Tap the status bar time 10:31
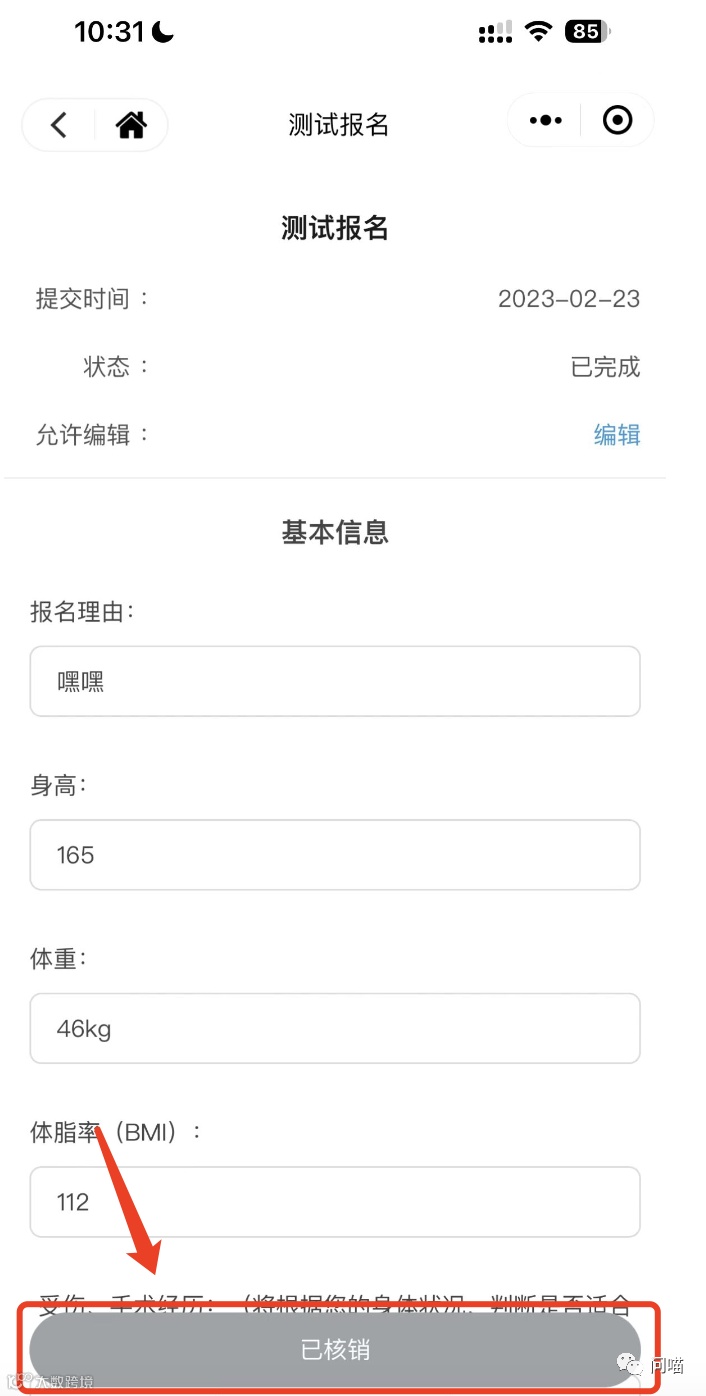706x1396 pixels. click(x=110, y=32)
